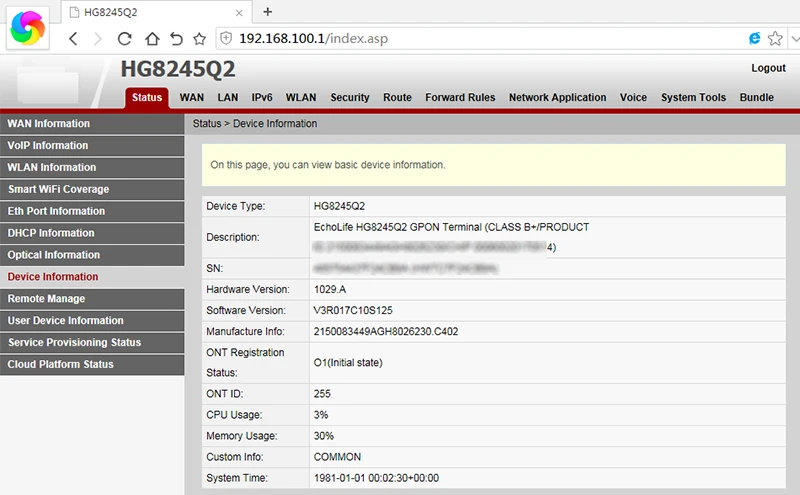This screenshot has width=800, height=495.
Task: Switch engine via Internet Explorer icon
Action: [x=754, y=38]
